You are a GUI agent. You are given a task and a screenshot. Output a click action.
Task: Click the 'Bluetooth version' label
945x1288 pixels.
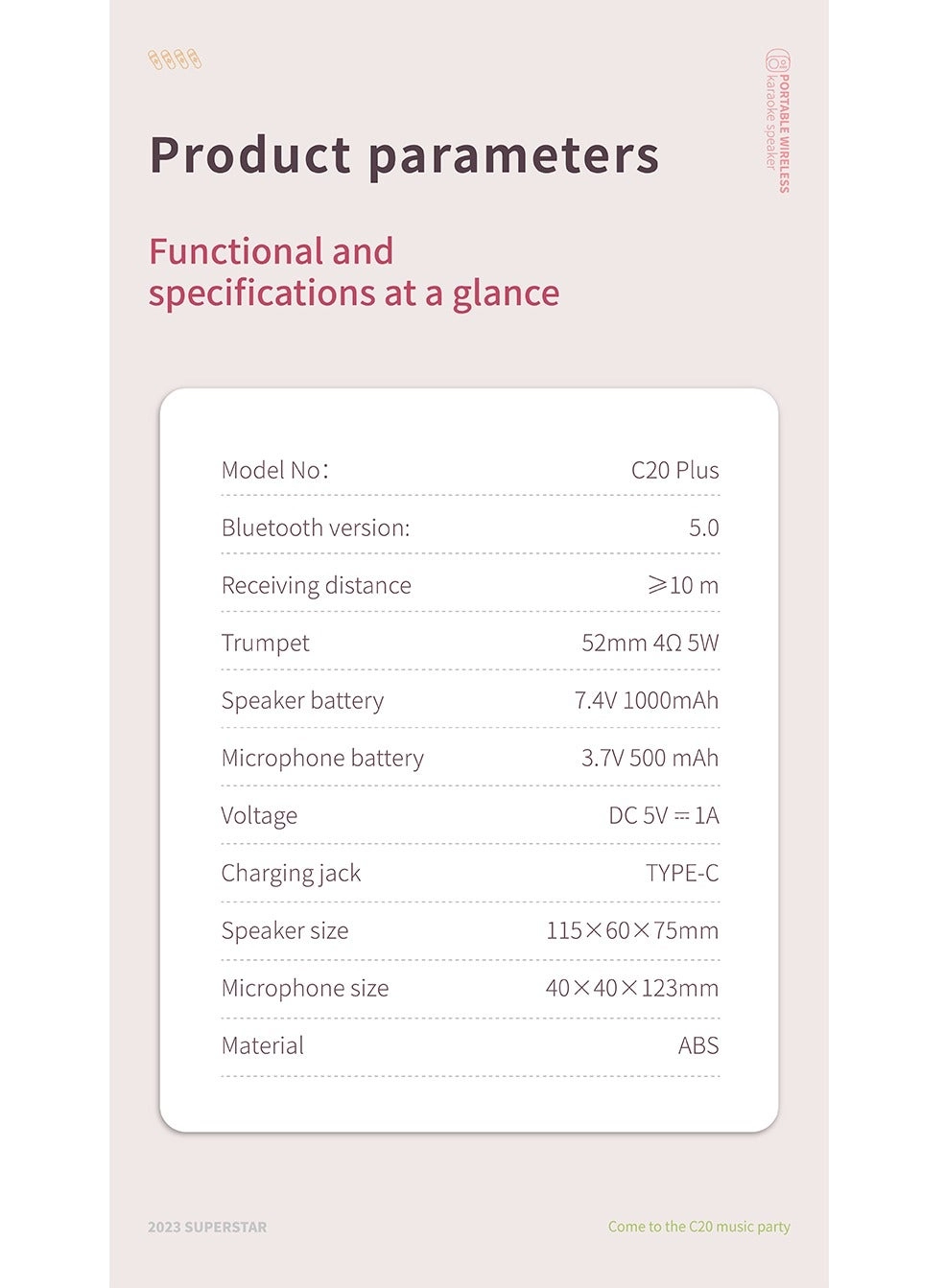315,527
